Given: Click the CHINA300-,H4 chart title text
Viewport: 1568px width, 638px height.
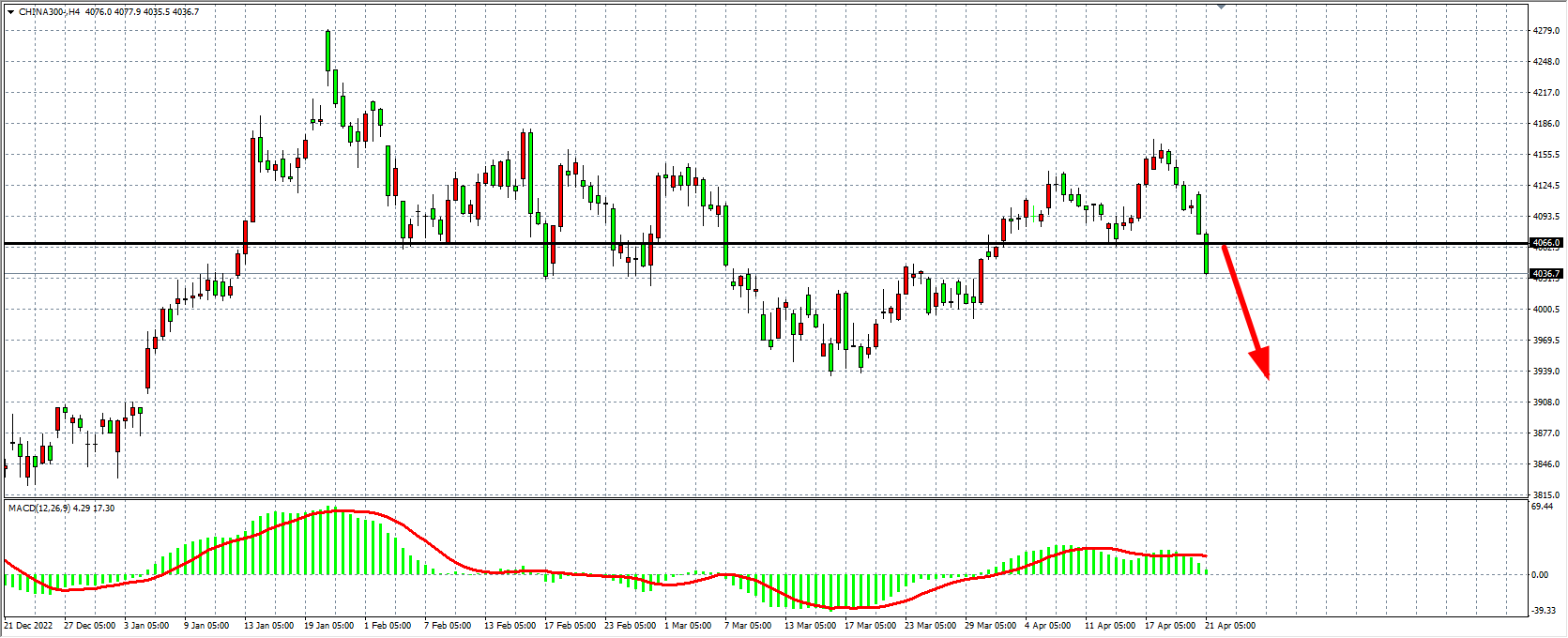Looking at the screenshot, I should click(x=49, y=12).
